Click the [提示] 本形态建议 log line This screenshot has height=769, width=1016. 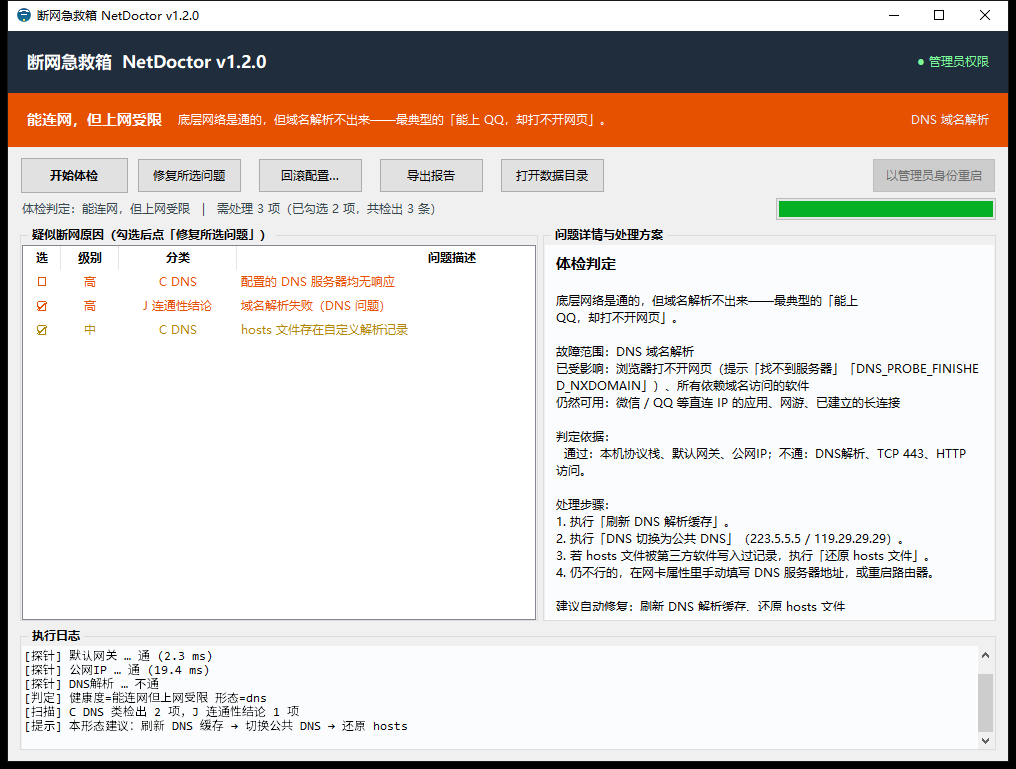[216, 726]
